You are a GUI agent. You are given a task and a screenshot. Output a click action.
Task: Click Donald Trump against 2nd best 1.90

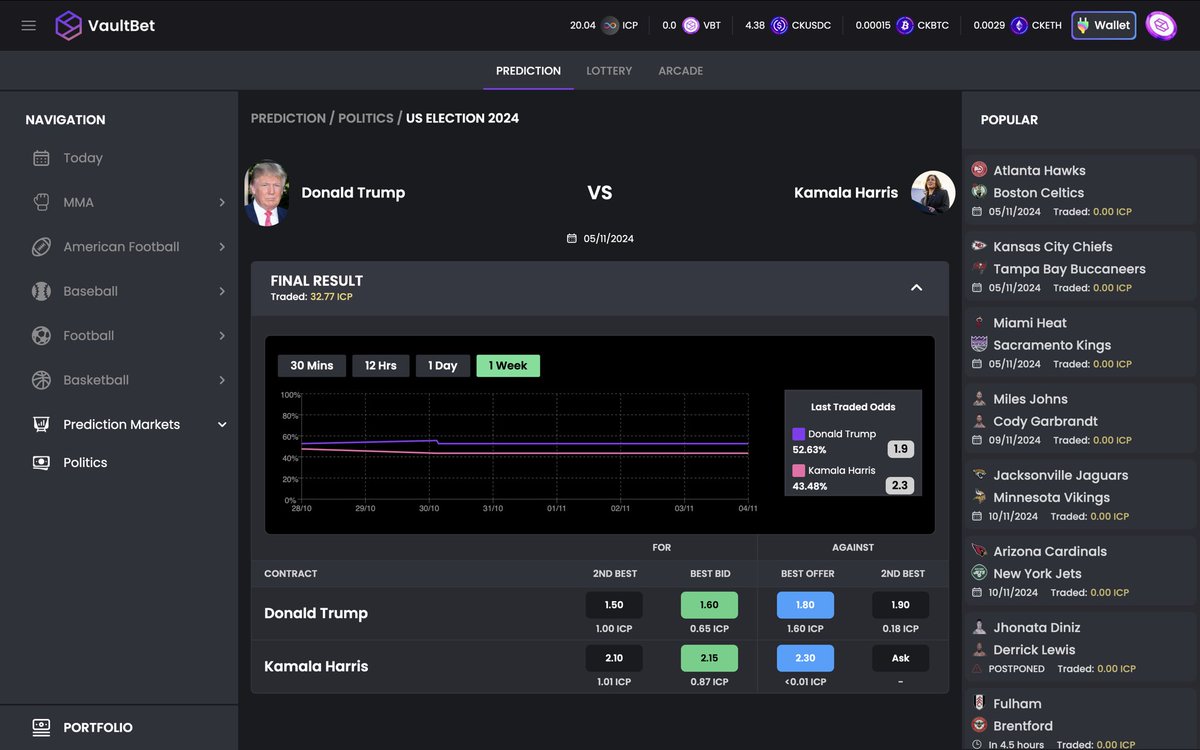900,605
